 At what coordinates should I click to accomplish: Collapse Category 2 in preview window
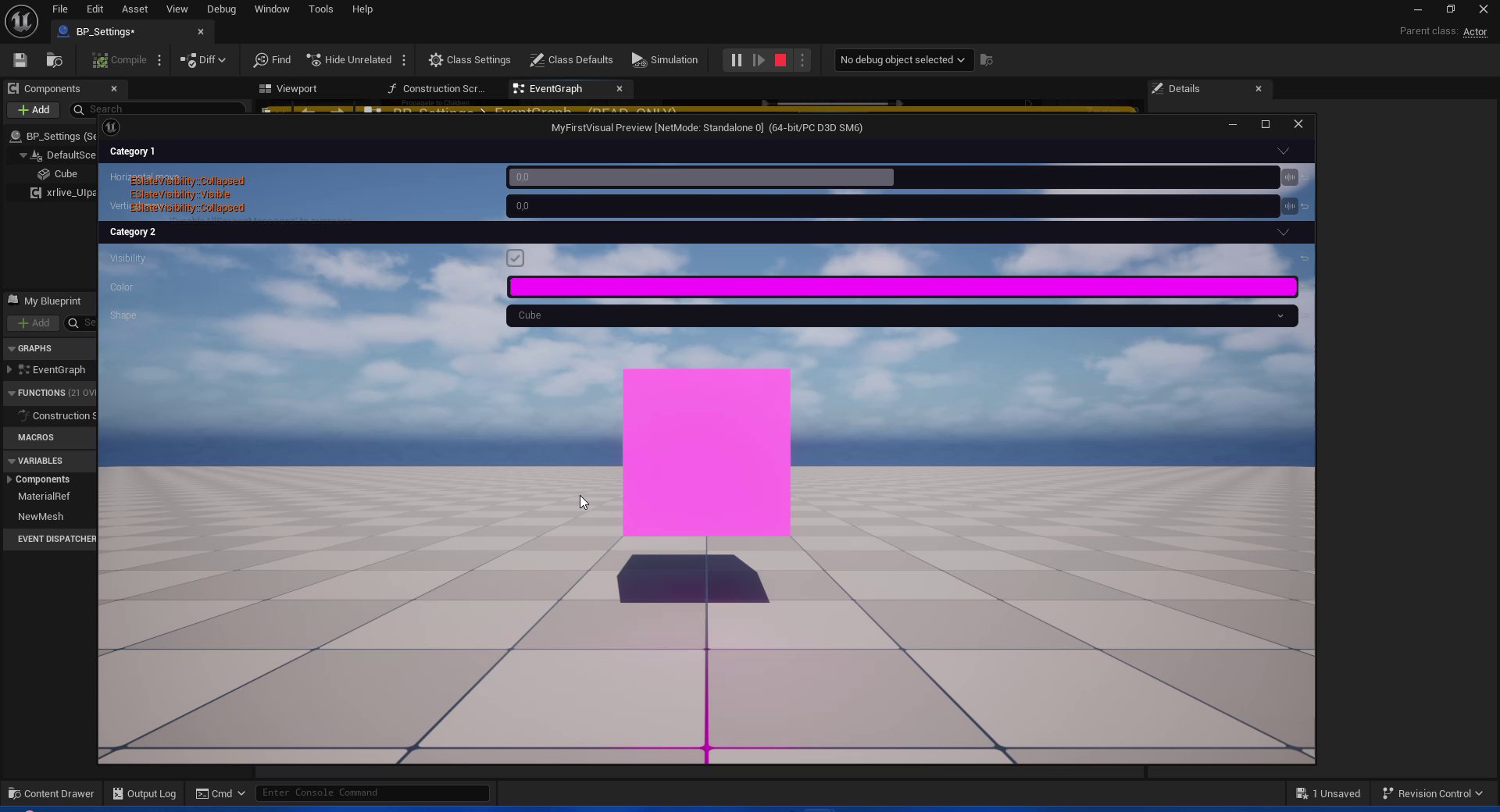[x=1283, y=233]
